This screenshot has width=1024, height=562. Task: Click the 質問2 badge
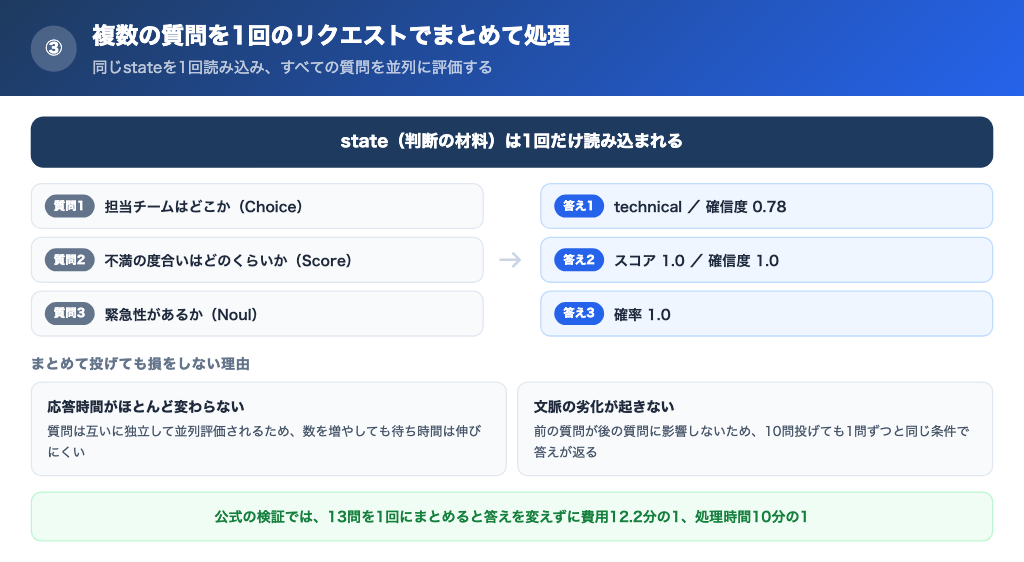tap(69, 260)
